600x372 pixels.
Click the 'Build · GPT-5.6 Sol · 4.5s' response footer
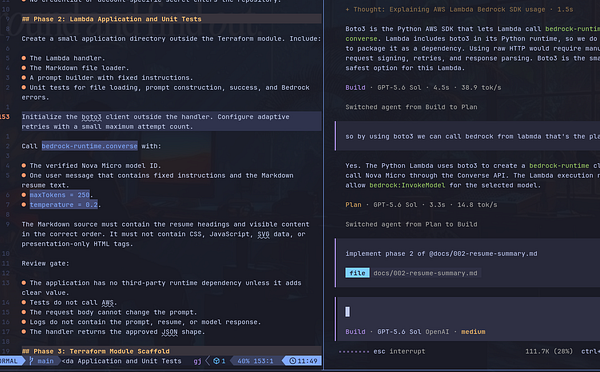point(423,87)
